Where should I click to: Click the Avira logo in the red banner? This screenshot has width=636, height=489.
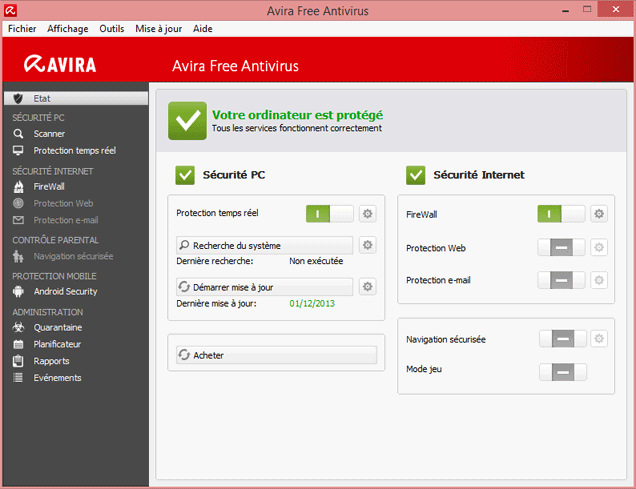61,65
